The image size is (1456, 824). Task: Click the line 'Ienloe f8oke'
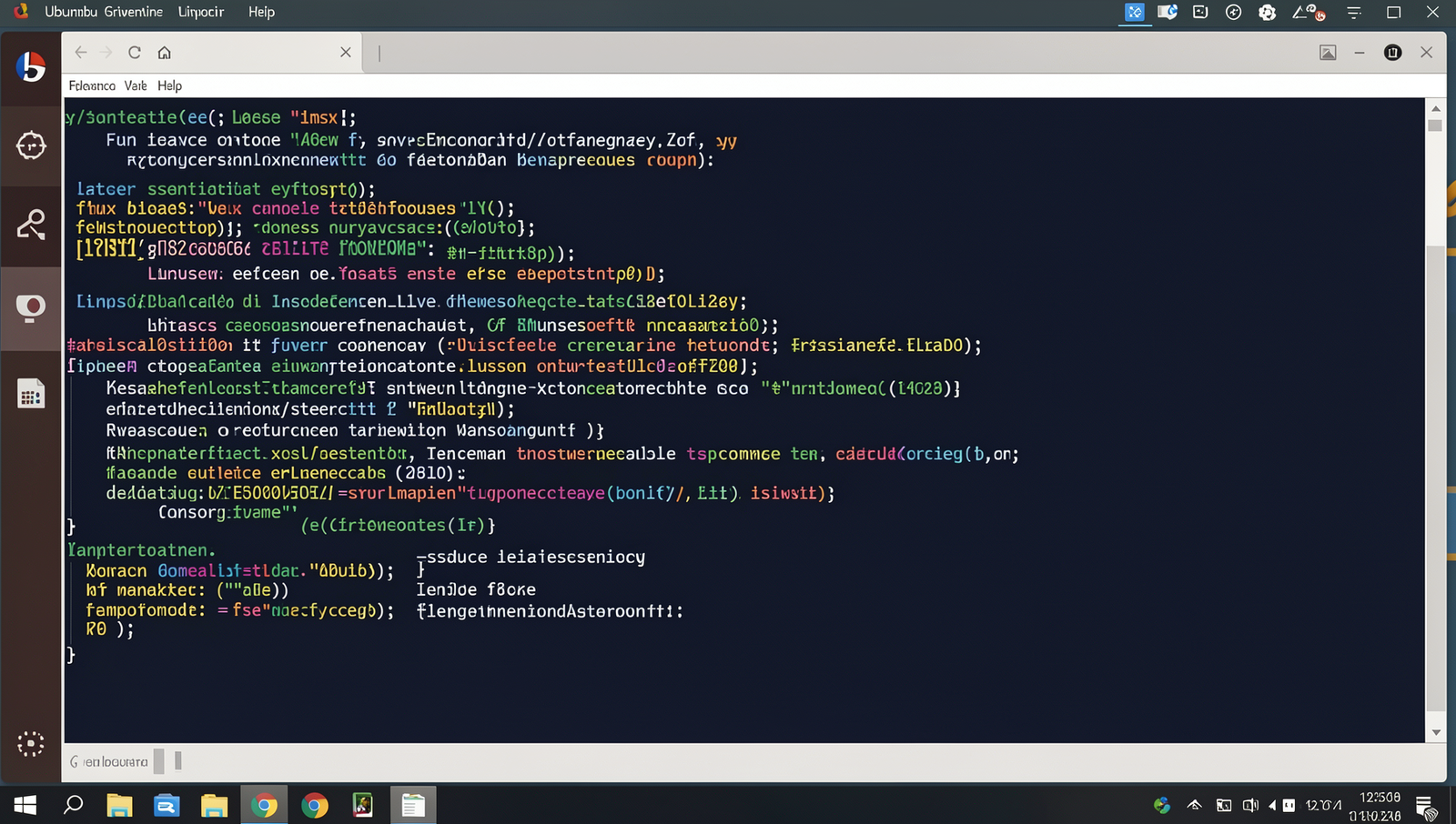click(x=476, y=589)
